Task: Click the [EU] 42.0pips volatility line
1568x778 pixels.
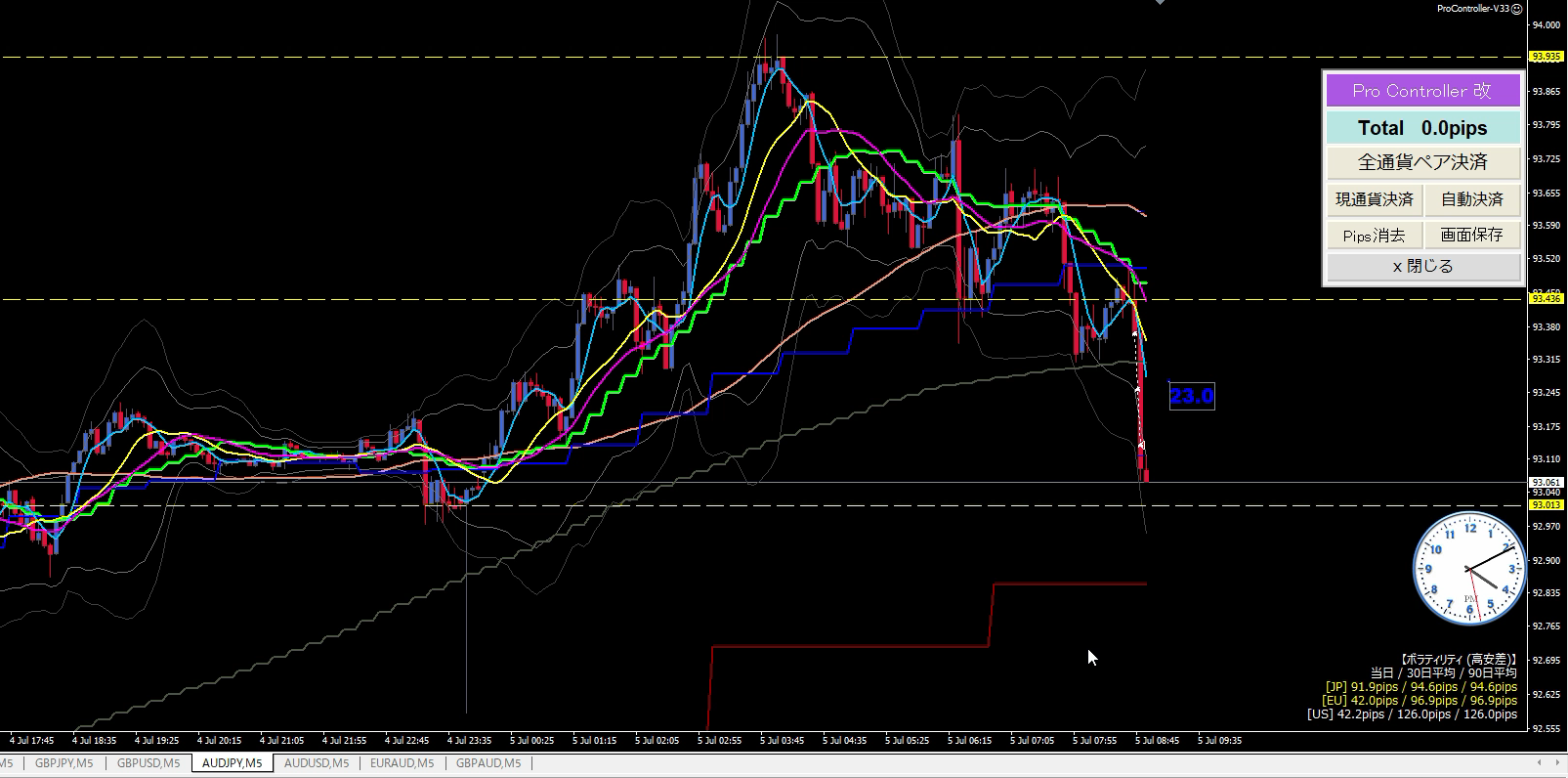Action: coord(1420,701)
